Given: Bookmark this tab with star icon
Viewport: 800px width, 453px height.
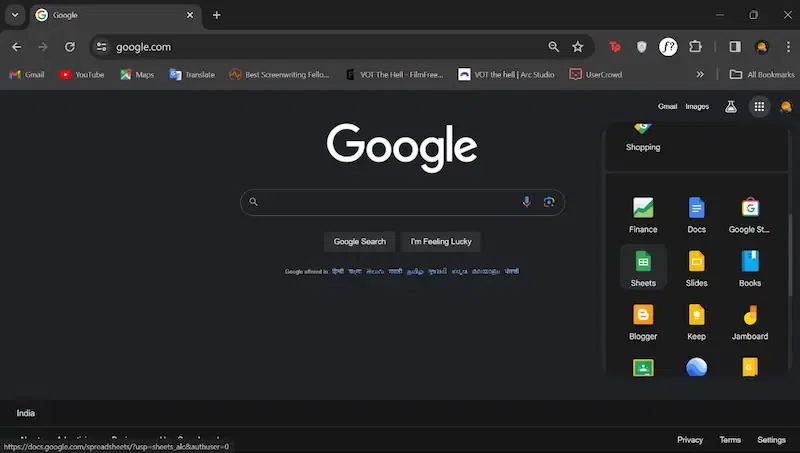Looking at the screenshot, I should pyautogui.click(x=578, y=47).
